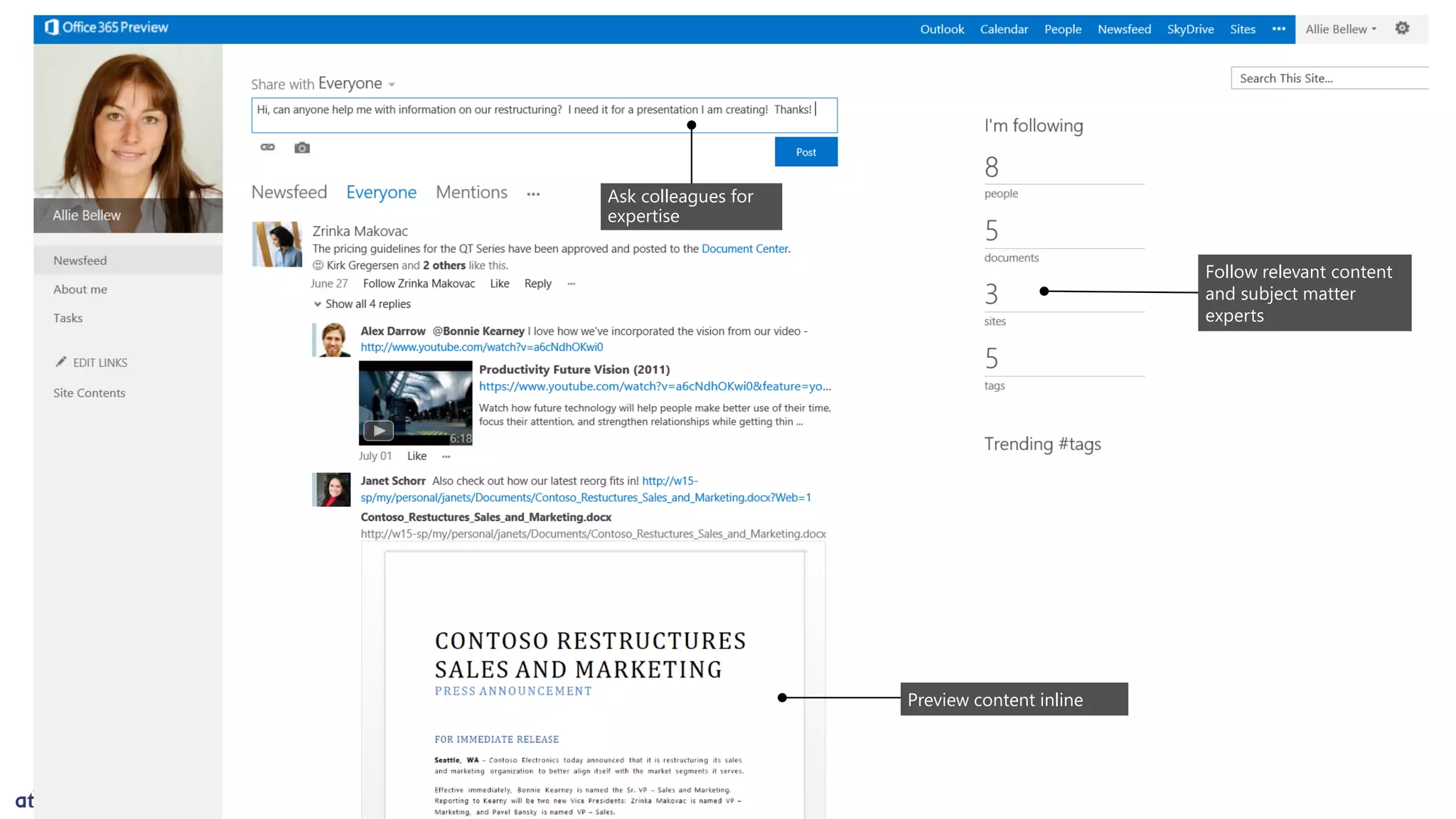View the 8 people I'm following
This screenshot has height=819, width=1456.
(1064, 176)
